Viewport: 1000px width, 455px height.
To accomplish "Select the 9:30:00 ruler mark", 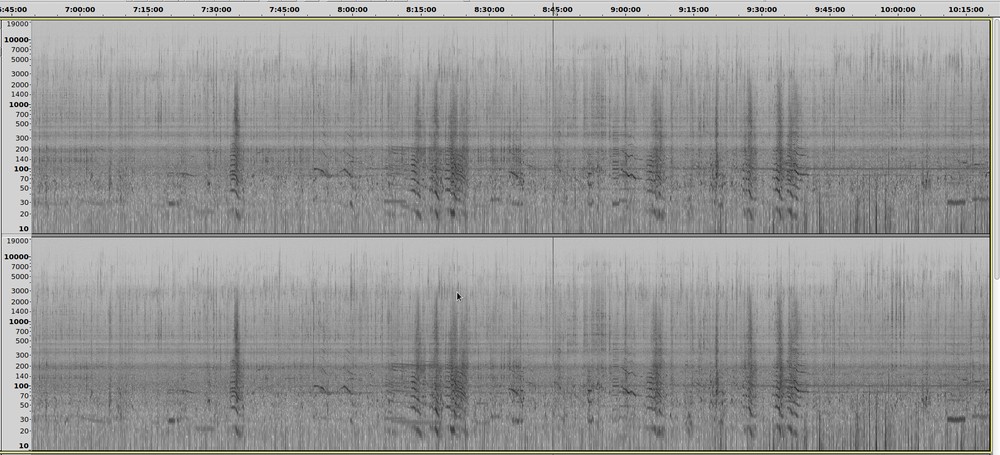I will tap(761, 9).
